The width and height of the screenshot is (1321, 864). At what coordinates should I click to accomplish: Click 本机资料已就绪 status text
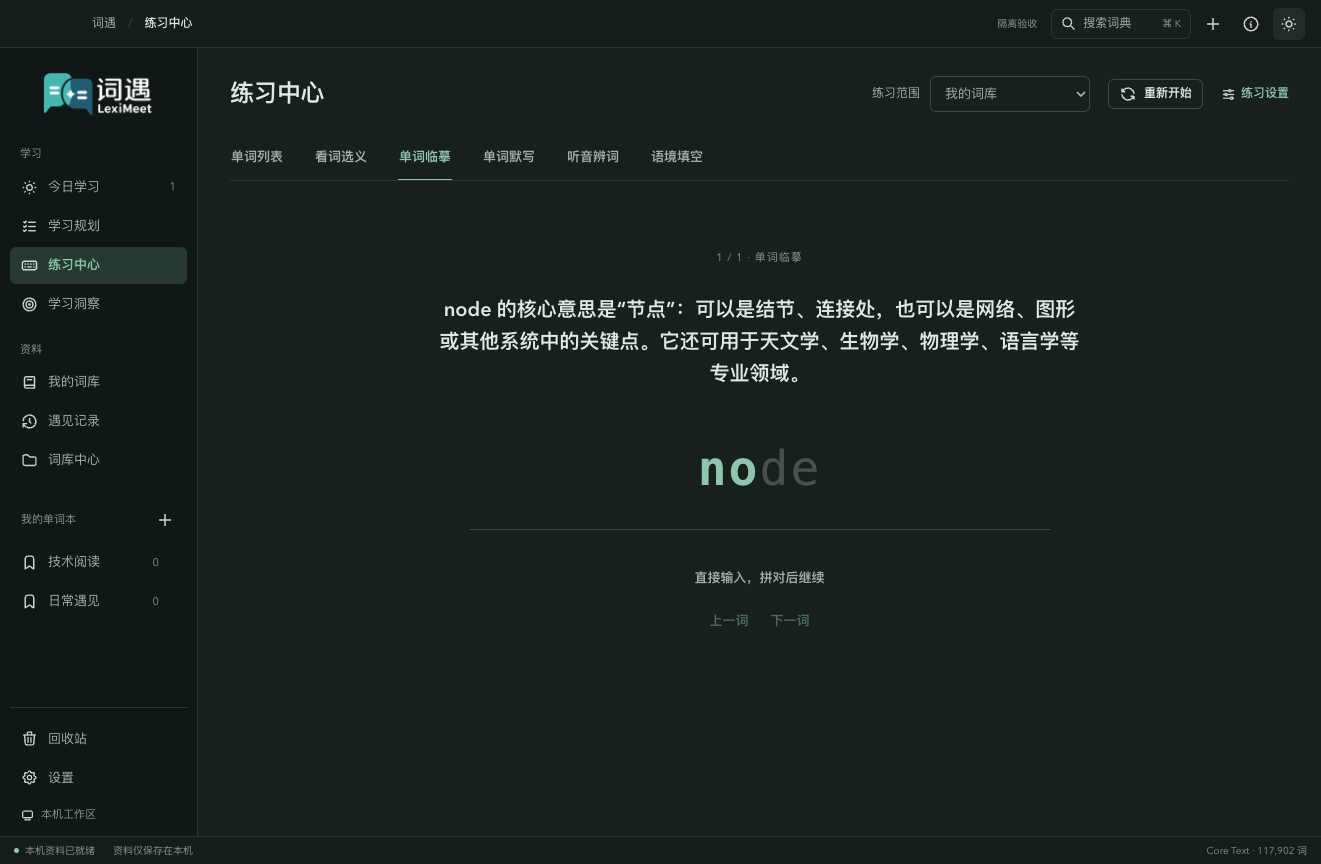click(x=60, y=851)
